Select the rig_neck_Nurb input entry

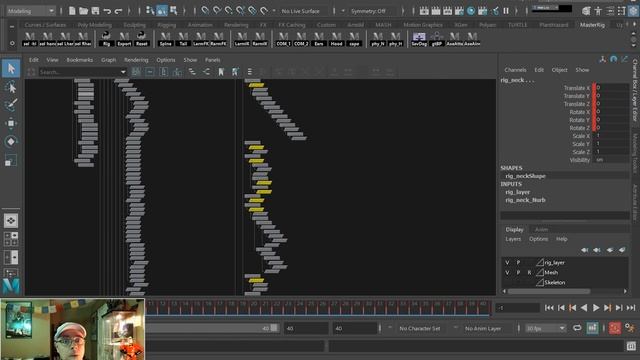pyautogui.click(x=525, y=200)
